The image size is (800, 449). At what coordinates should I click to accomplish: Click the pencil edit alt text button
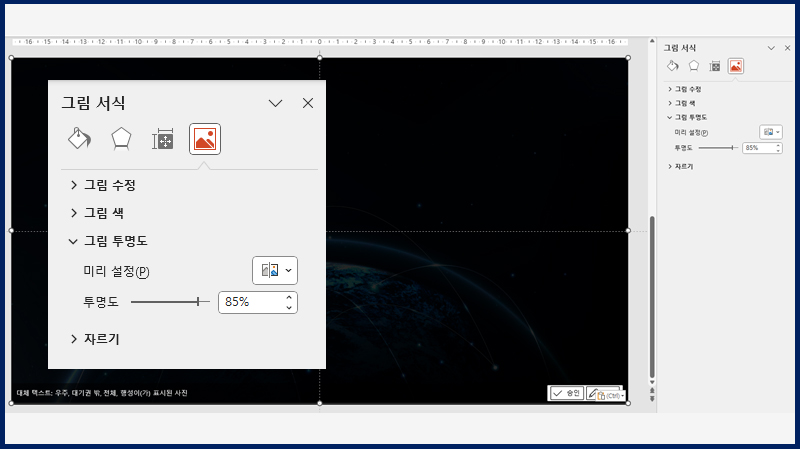[592, 393]
